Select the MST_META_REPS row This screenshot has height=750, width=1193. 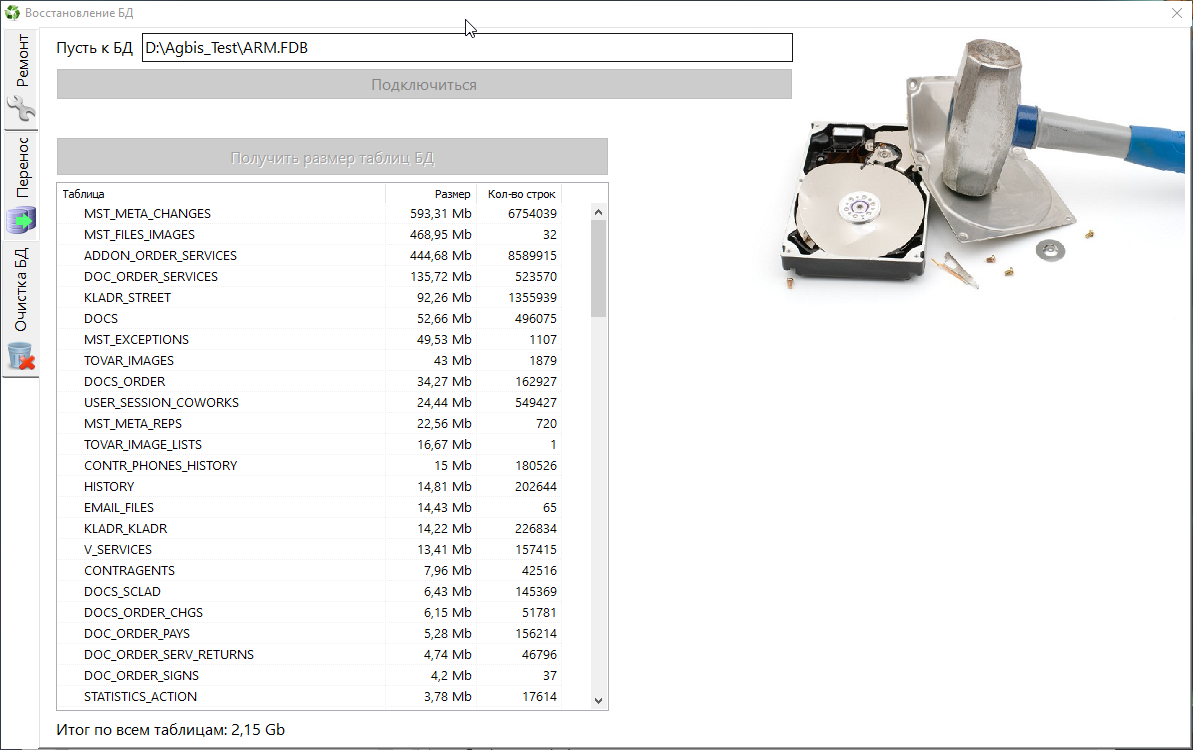[x=309, y=424]
